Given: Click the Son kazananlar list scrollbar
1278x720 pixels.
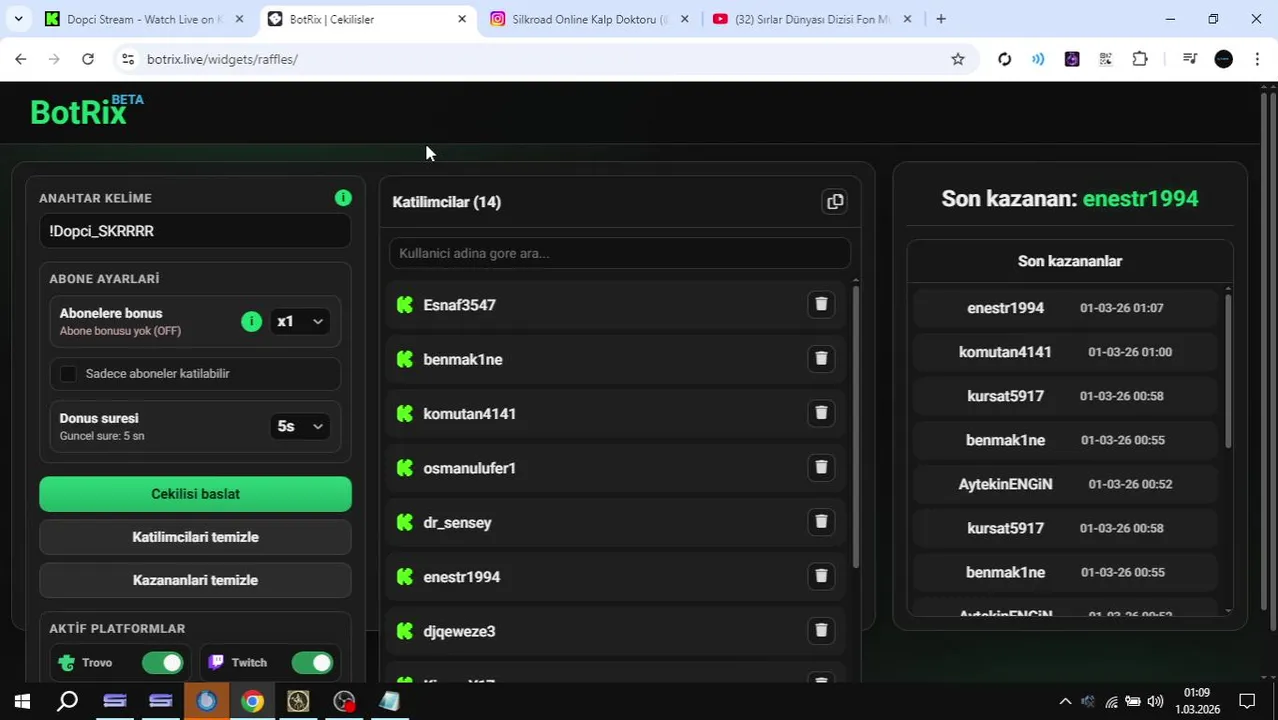Looking at the screenshot, I should coord(1227,370).
